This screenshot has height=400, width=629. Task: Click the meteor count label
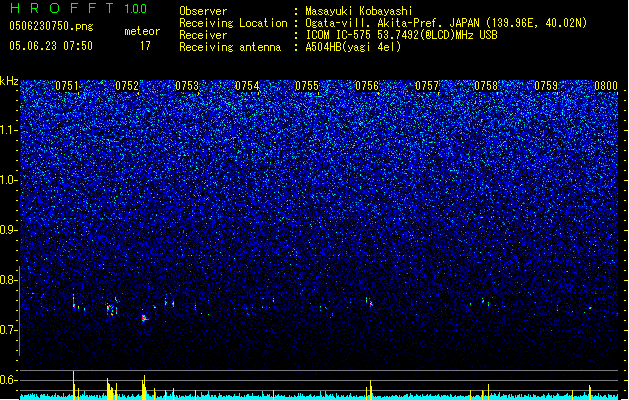click(142, 31)
